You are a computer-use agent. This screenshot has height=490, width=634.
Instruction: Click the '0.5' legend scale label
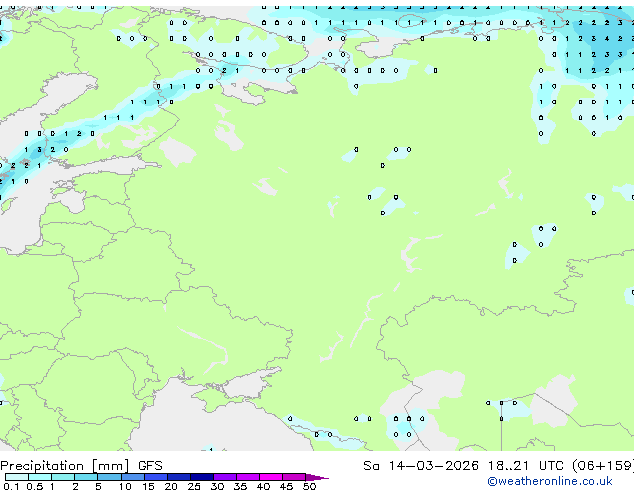coord(34,486)
